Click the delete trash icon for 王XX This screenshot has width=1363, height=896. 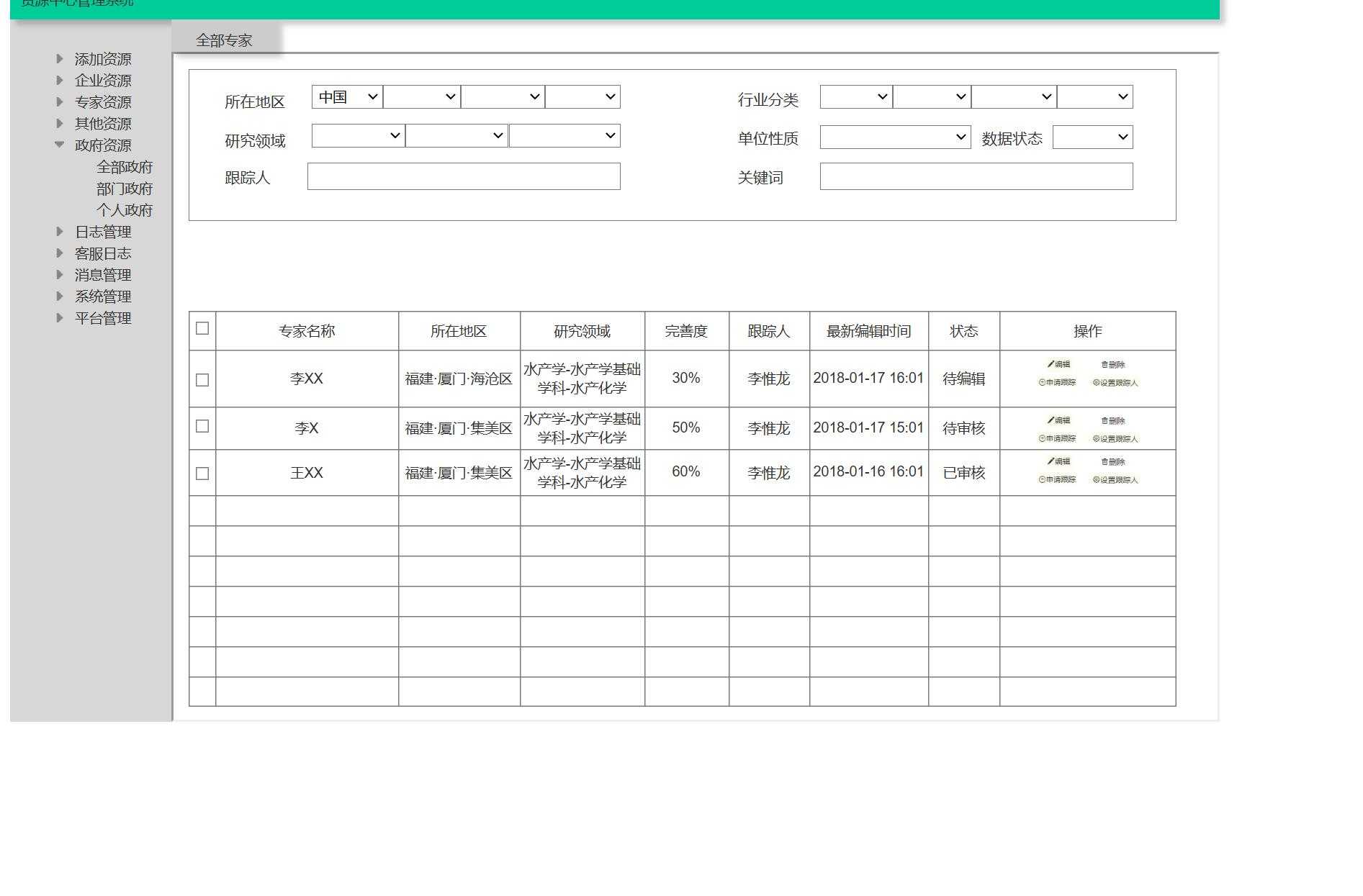click(x=1112, y=462)
